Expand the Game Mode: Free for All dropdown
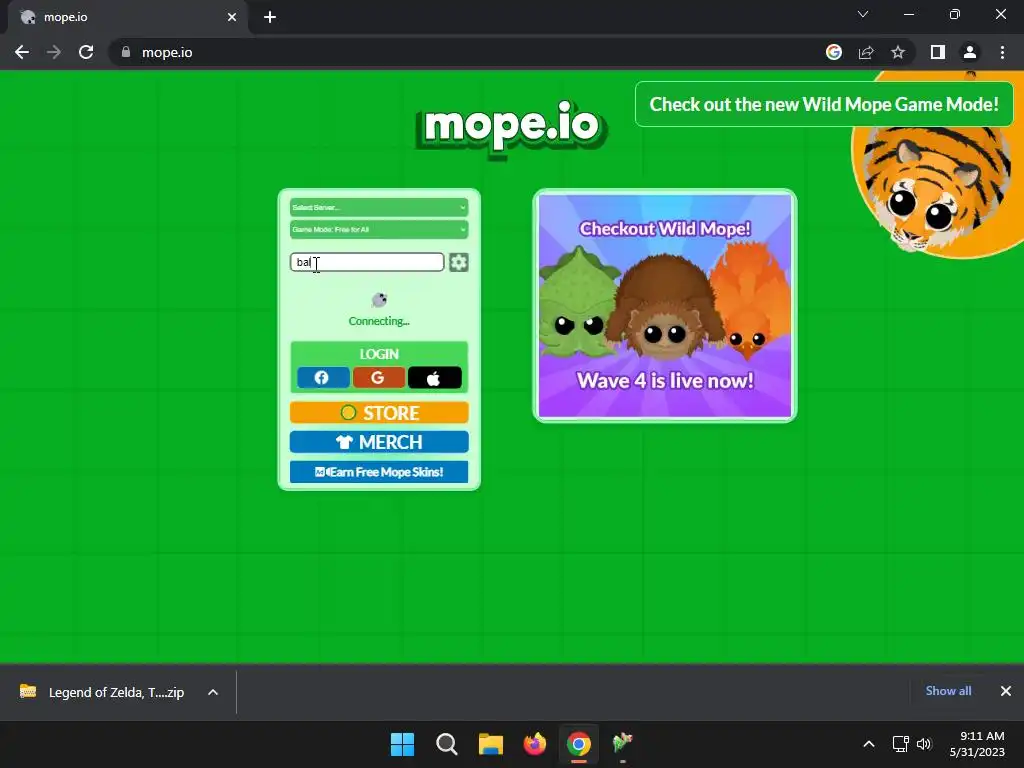Image resolution: width=1024 pixels, height=768 pixels. [379, 230]
